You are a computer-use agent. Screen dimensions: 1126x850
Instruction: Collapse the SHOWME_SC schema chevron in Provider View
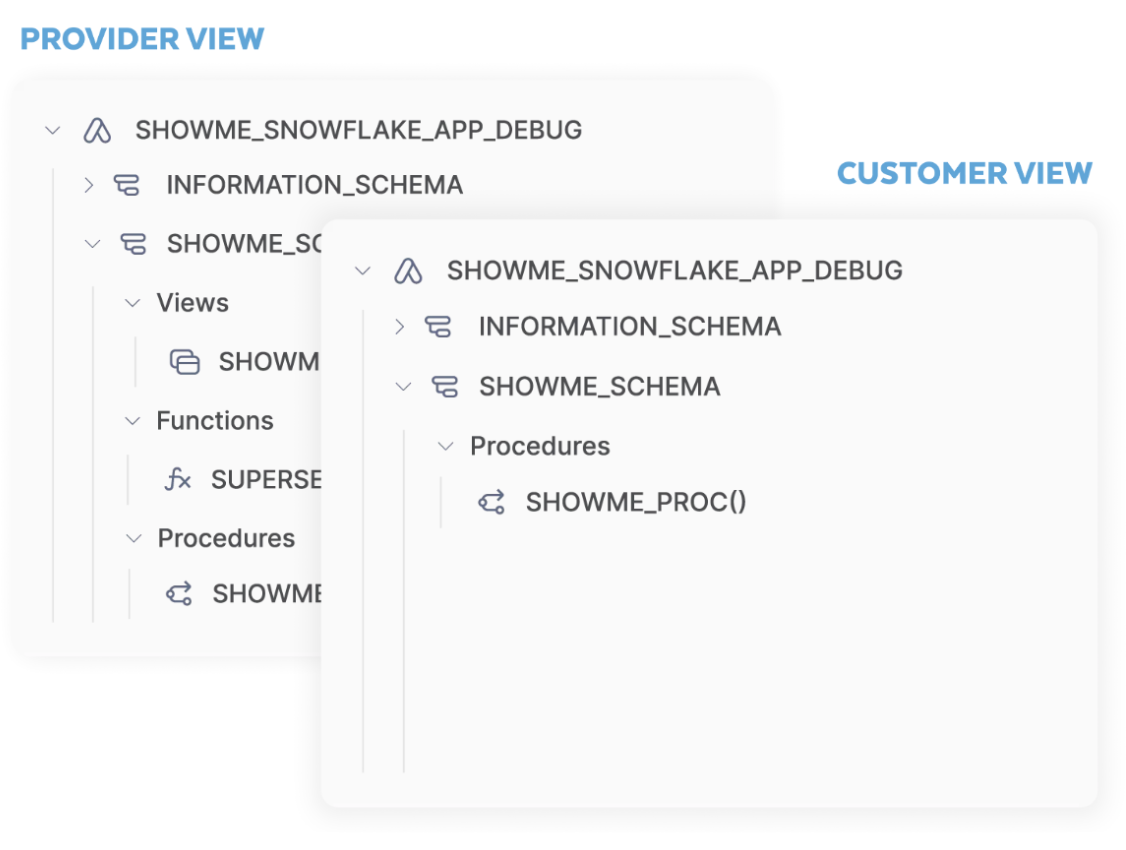coord(93,244)
